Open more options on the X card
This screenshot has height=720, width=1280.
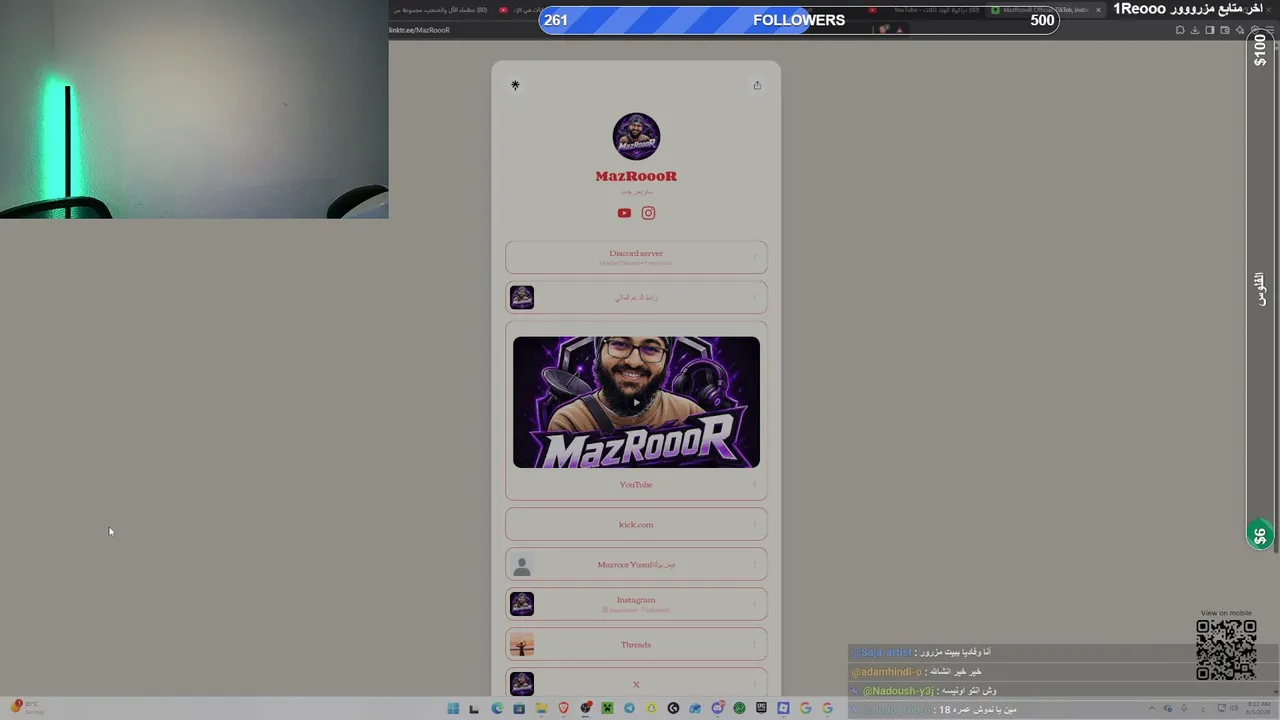pyautogui.click(x=755, y=684)
